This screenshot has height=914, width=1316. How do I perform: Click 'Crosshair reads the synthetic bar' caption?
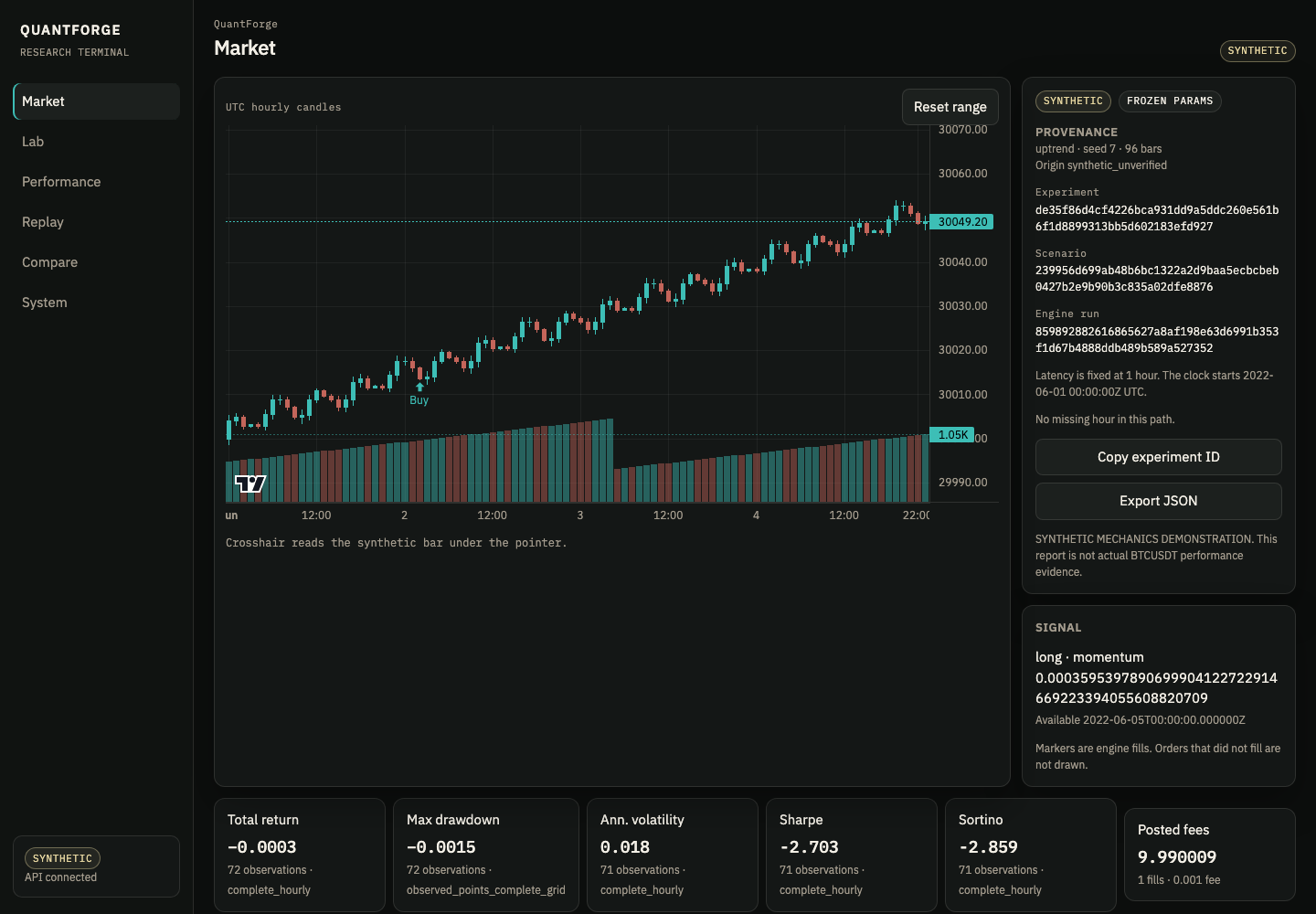(397, 543)
